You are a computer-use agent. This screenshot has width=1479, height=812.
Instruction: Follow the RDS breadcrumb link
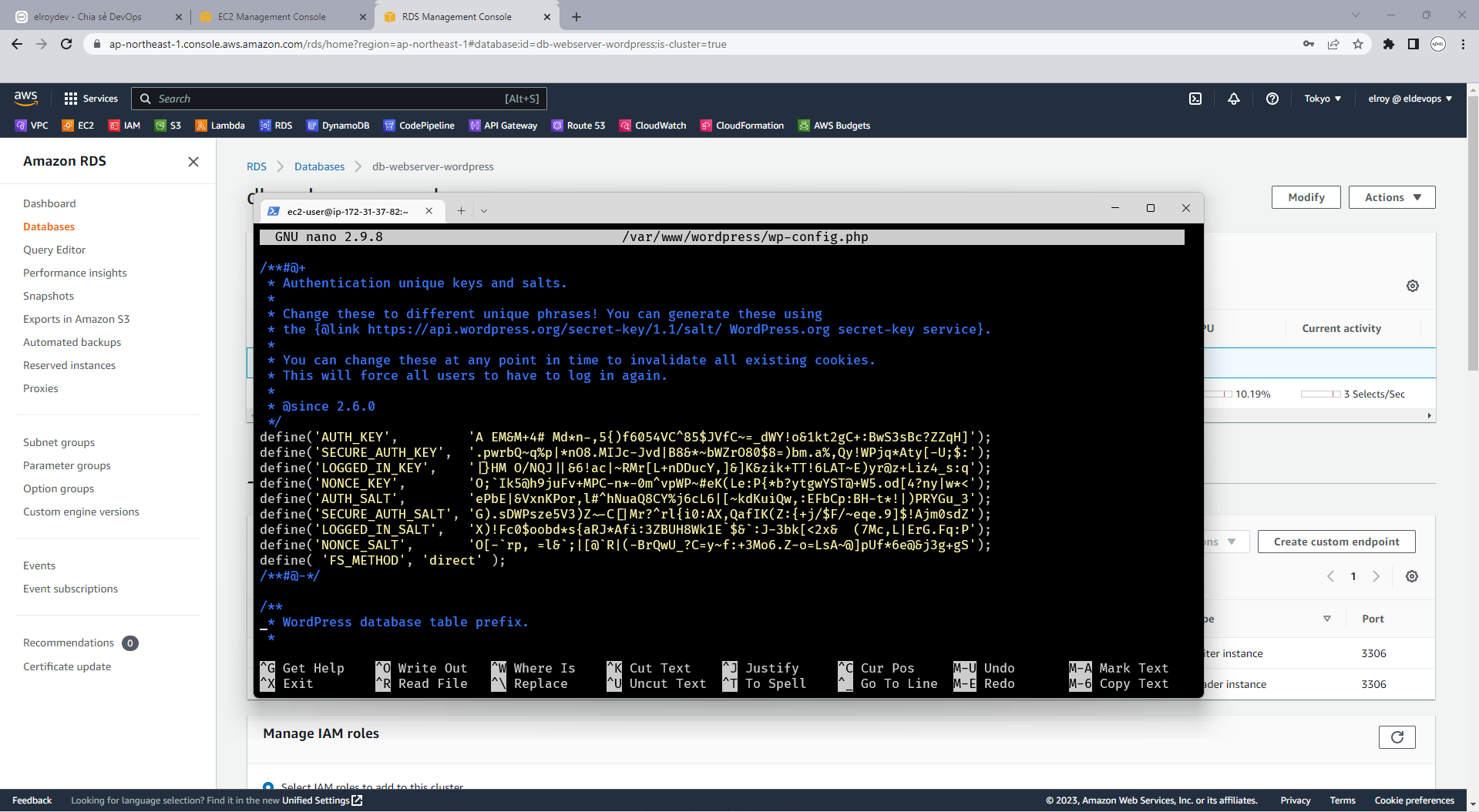pos(257,166)
